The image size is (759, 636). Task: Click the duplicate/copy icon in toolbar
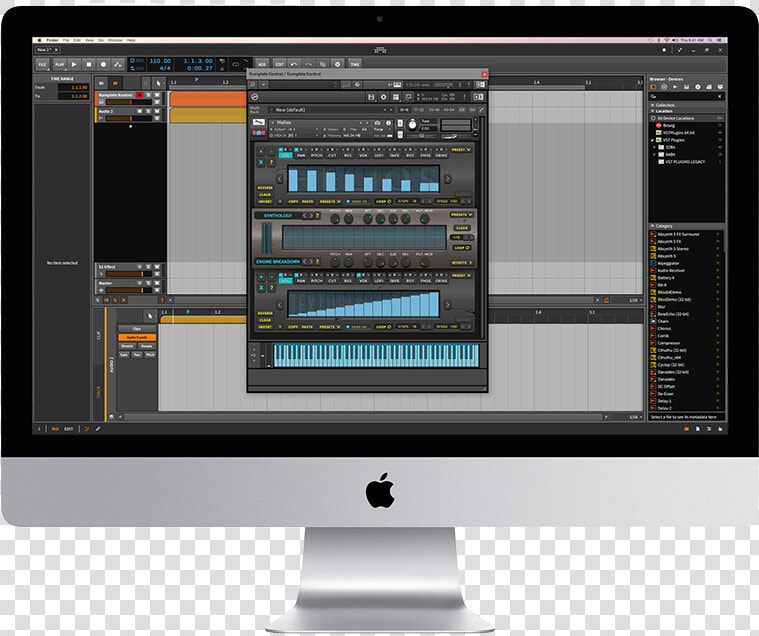pyautogui.click(x=323, y=64)
